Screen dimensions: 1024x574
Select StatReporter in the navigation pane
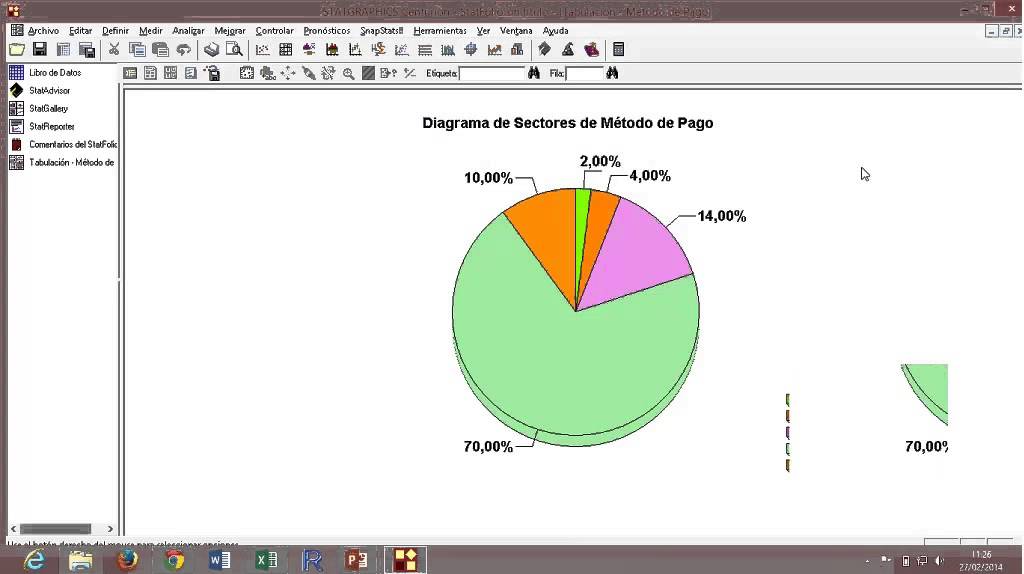tap(52, 127)
